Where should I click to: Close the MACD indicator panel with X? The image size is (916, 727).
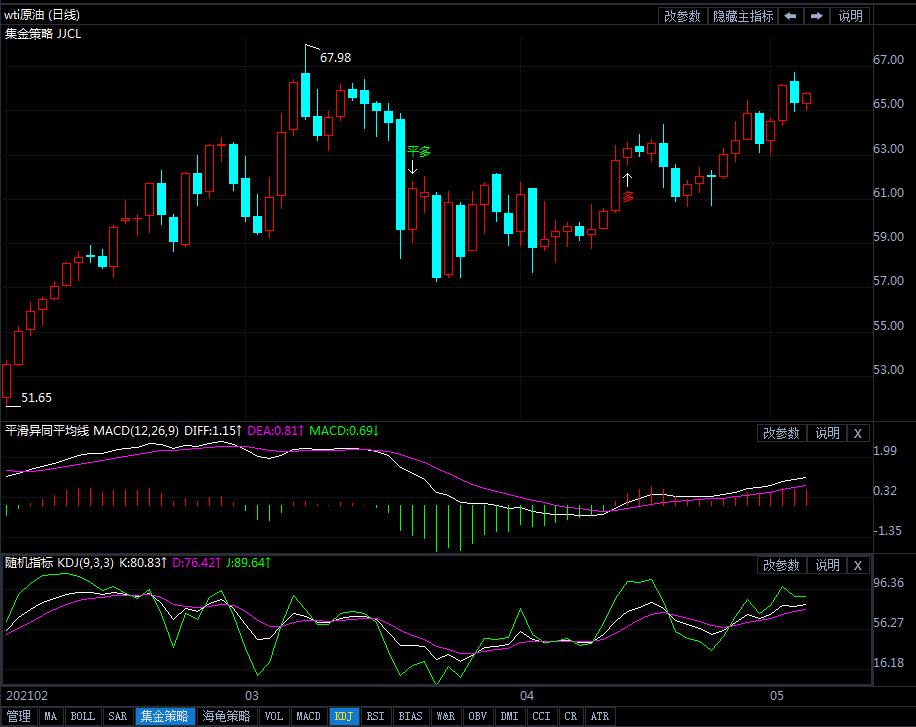coord(857,433)
